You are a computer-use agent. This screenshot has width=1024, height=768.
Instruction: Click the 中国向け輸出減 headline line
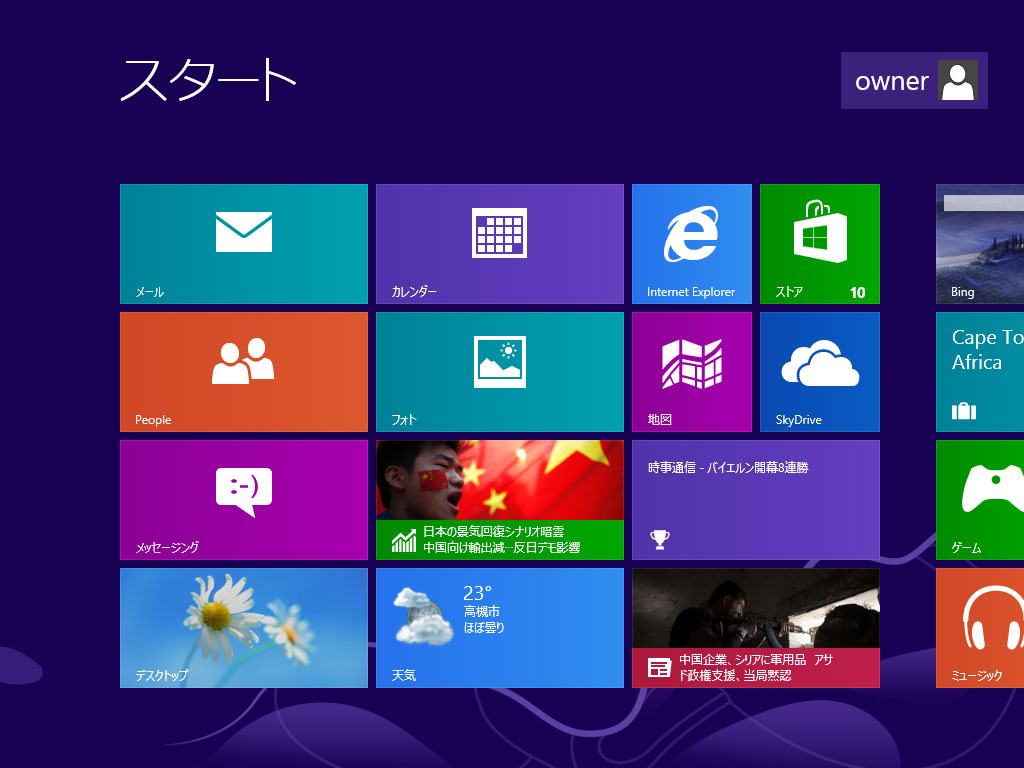tap(502, 548)
